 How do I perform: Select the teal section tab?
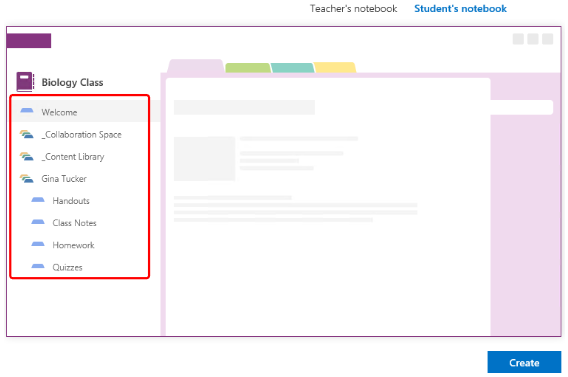(x=292, y=68)
